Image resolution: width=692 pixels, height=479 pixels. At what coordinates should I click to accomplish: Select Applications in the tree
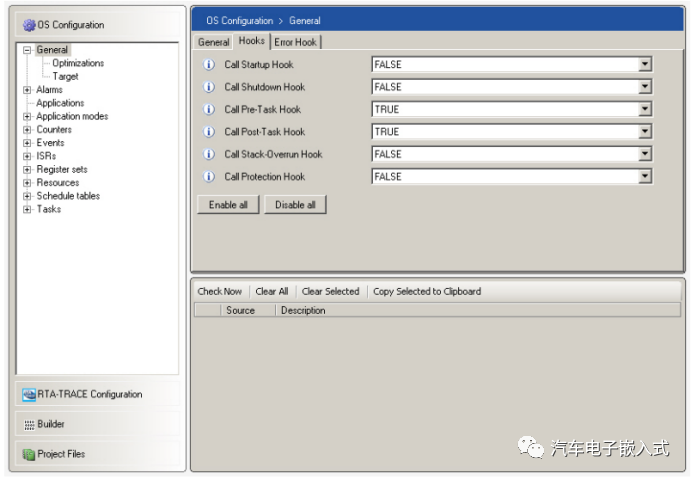60,103
